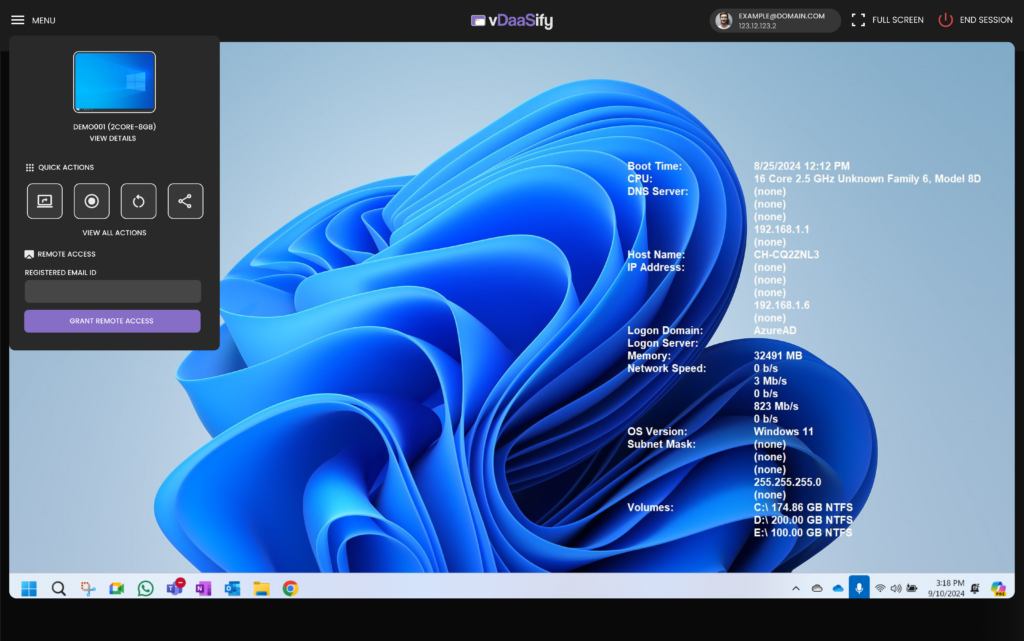Open the hamburger Menu in top bar
Viewport: 1024px width, 641px height.
(18, 20)
